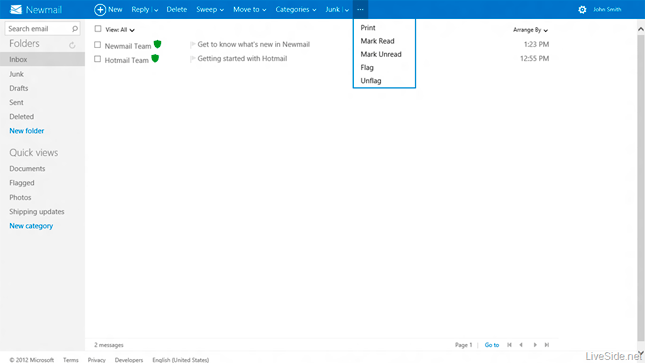Click the more options ellipsis button
Image resolution: width=645 pixels, height=363 pixels.
(x=360, y=9)
